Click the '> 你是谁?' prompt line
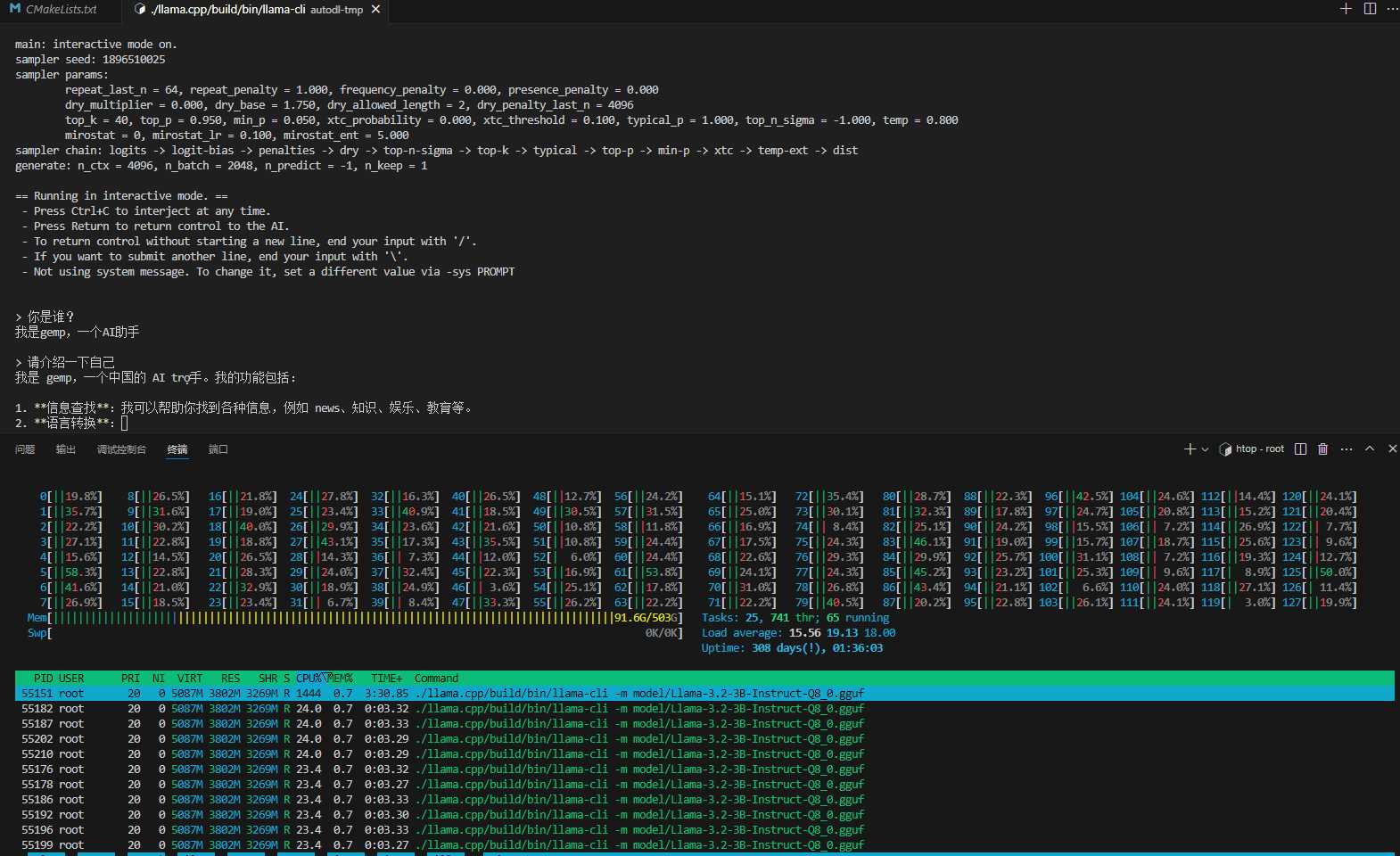The width and height of the screenshot is (1400, 856). (x=45, y=317)
